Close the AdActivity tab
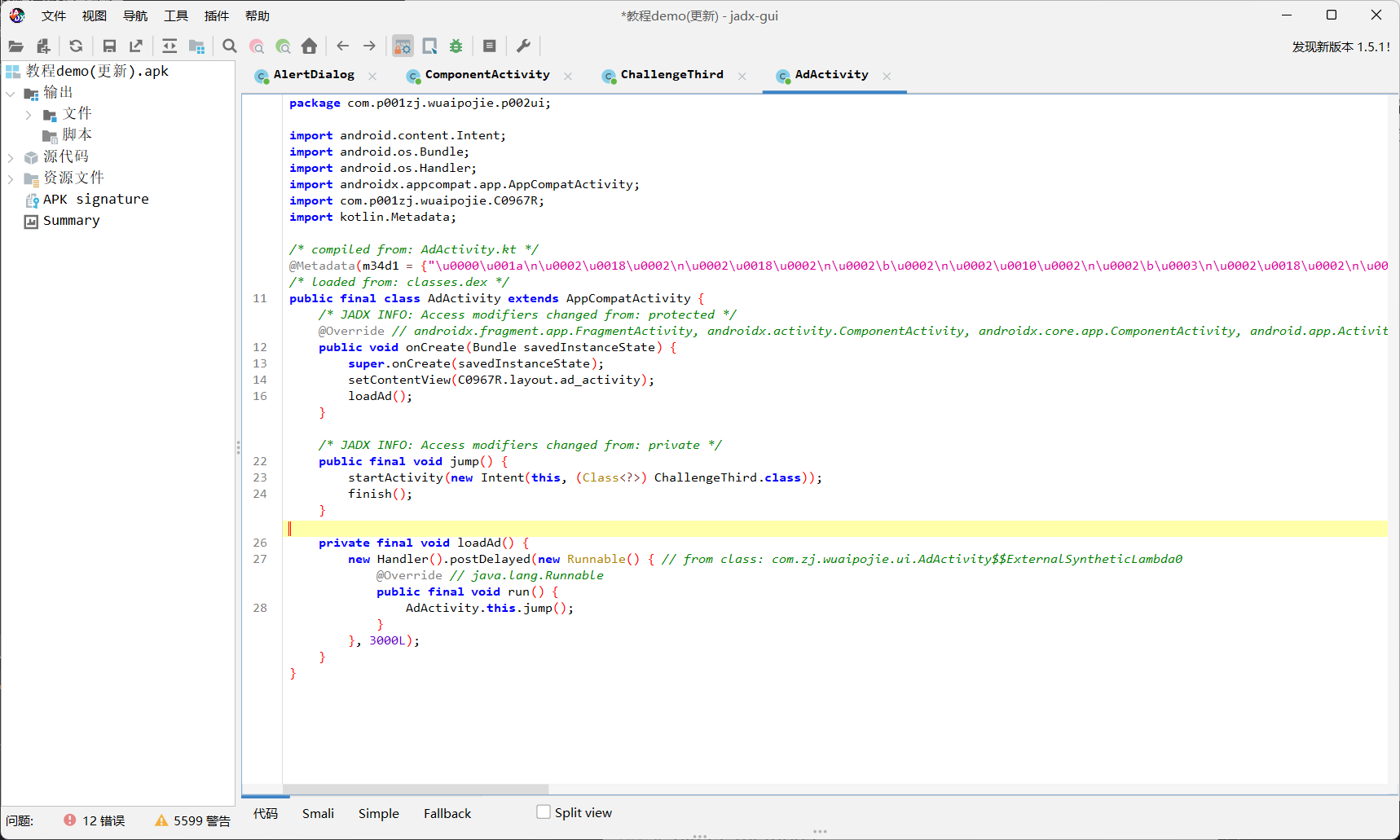Viewport: 1400px width, 840px height. pos(887,76)
